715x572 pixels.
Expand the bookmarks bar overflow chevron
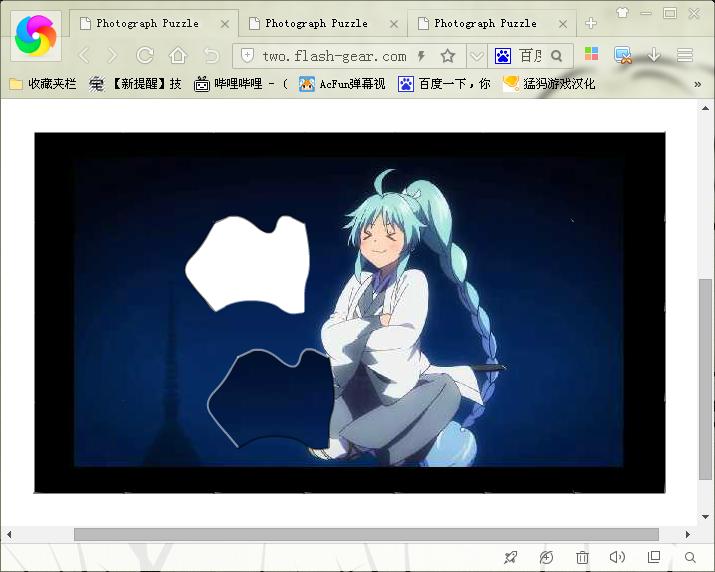coord(697,84)
